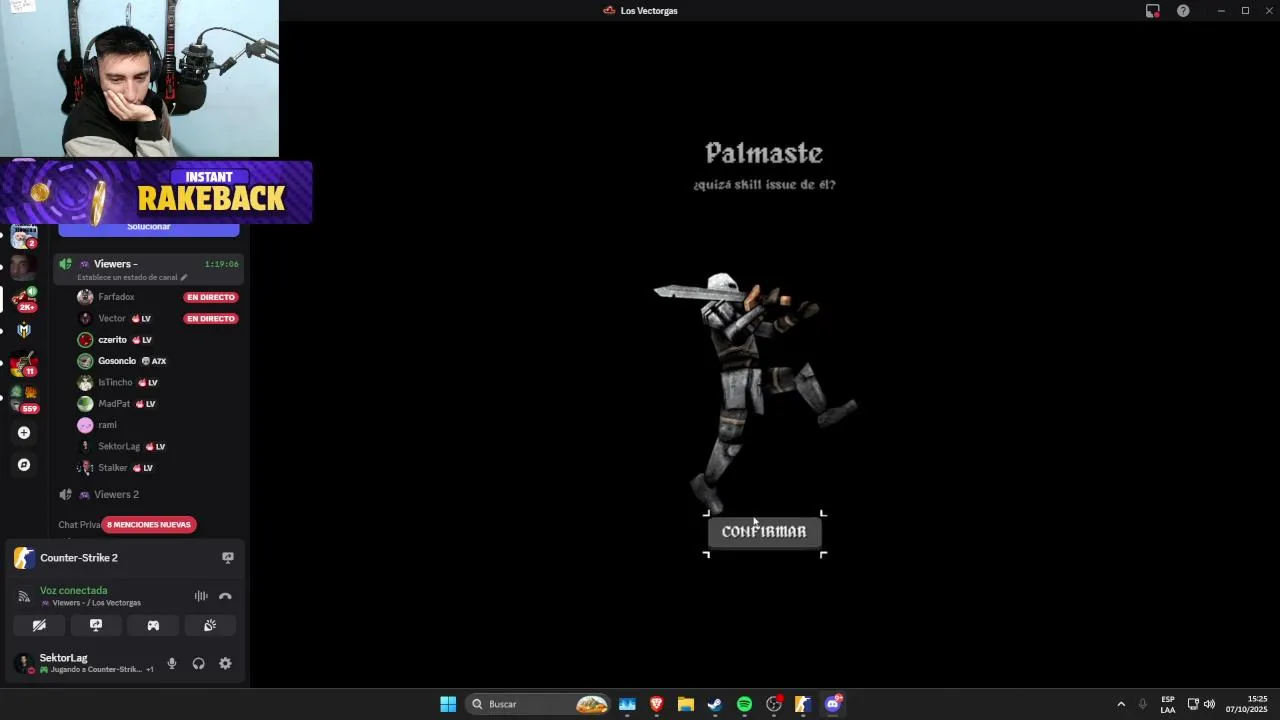Viewport: 1280px width, 720px height.
Task: Toggle headphones deafen
Action: pos(198,663)
